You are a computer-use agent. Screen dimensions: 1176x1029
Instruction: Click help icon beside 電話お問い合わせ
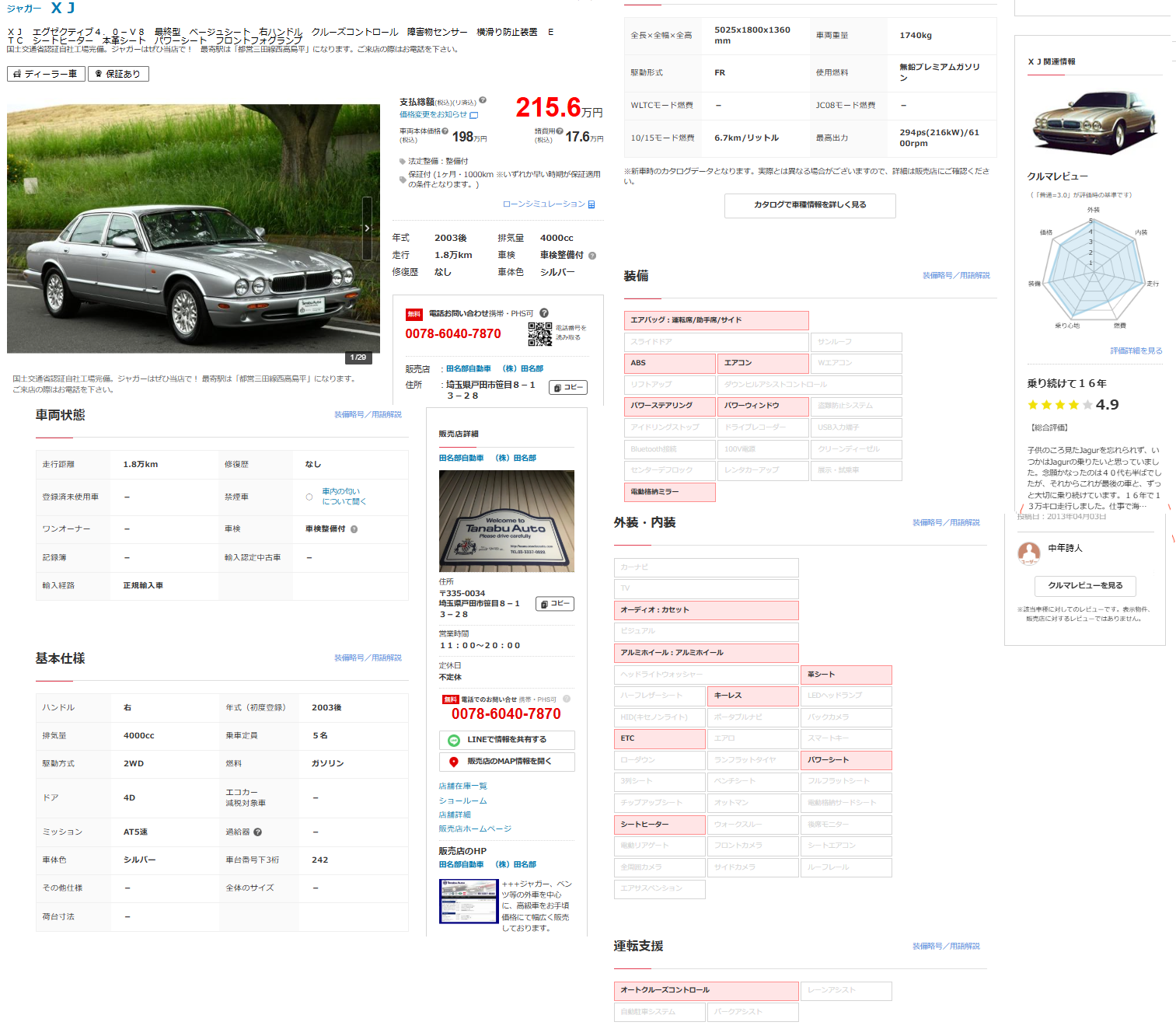pos(544,313)
